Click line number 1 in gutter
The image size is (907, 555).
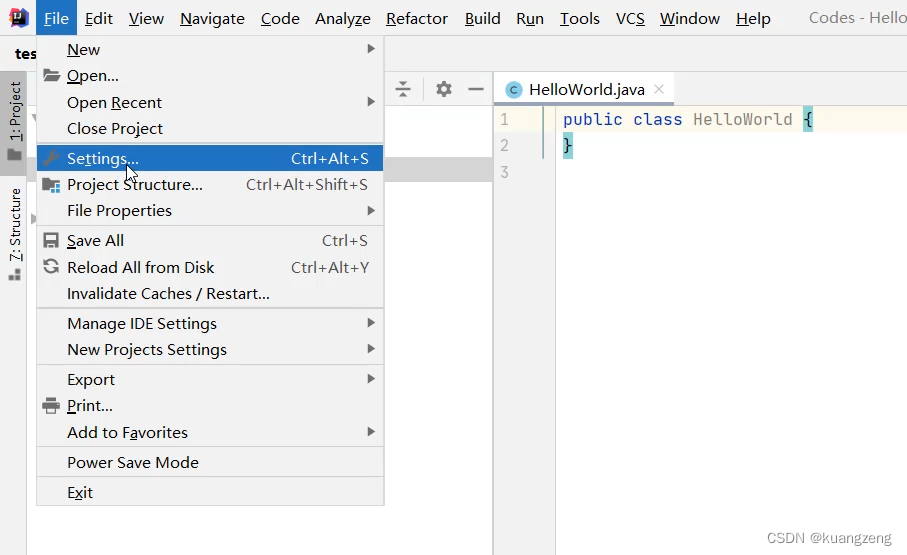point(504,119)
